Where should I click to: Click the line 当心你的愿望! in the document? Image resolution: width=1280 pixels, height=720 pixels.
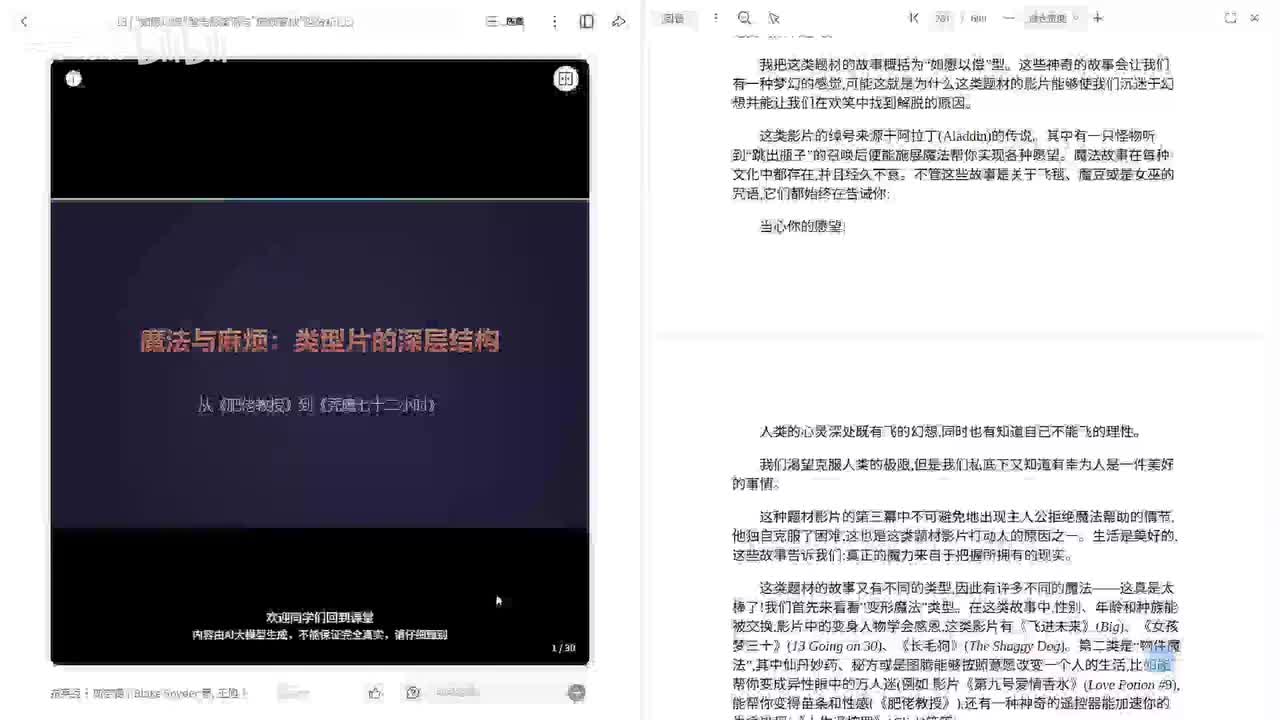(x=803, y=227)
